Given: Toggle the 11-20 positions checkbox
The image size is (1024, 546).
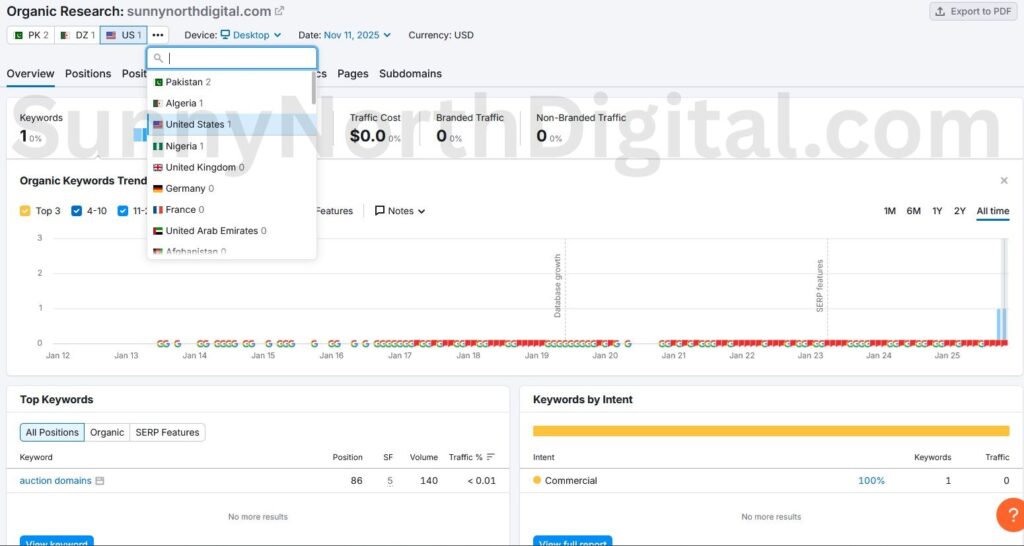Looking at the screenshot, I should coord(123,211).
